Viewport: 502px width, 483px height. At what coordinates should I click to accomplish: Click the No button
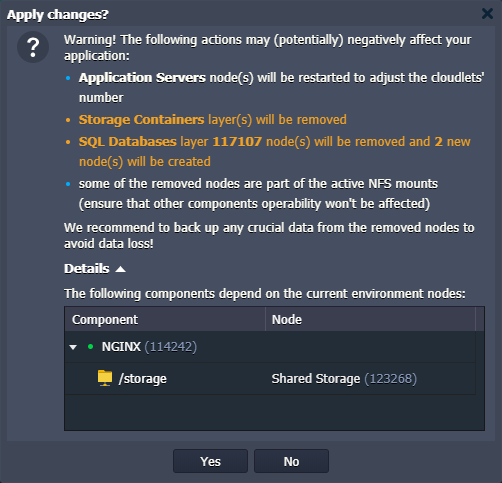coord(291,461)
